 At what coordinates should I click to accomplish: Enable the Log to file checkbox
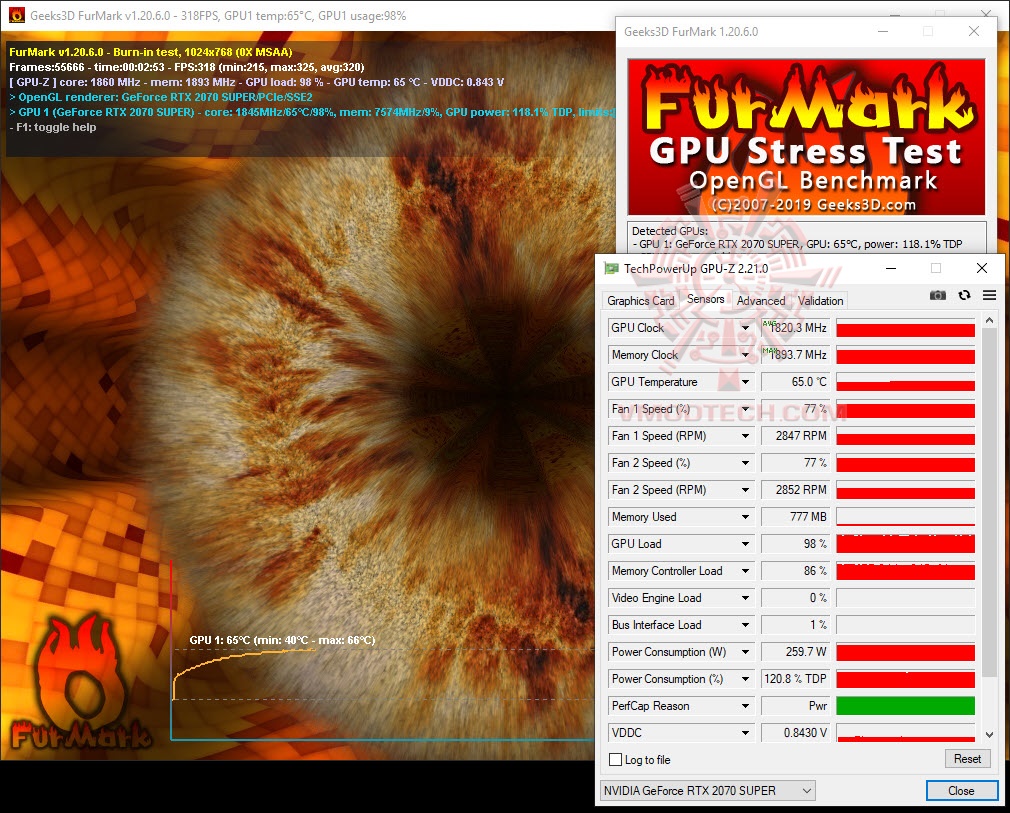pos(615,760)
